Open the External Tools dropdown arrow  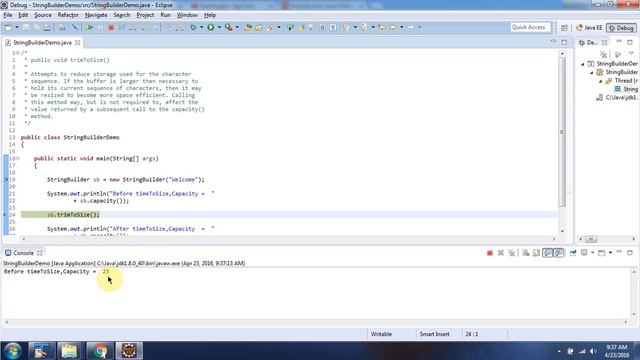237,27
